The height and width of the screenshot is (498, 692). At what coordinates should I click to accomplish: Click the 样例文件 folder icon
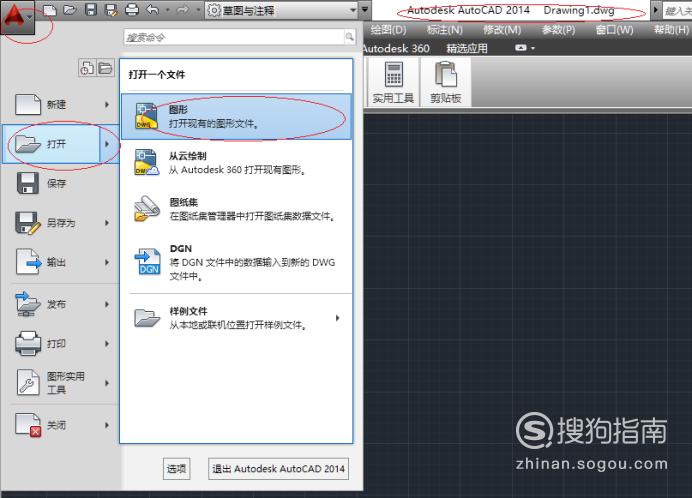click(147, 318)
